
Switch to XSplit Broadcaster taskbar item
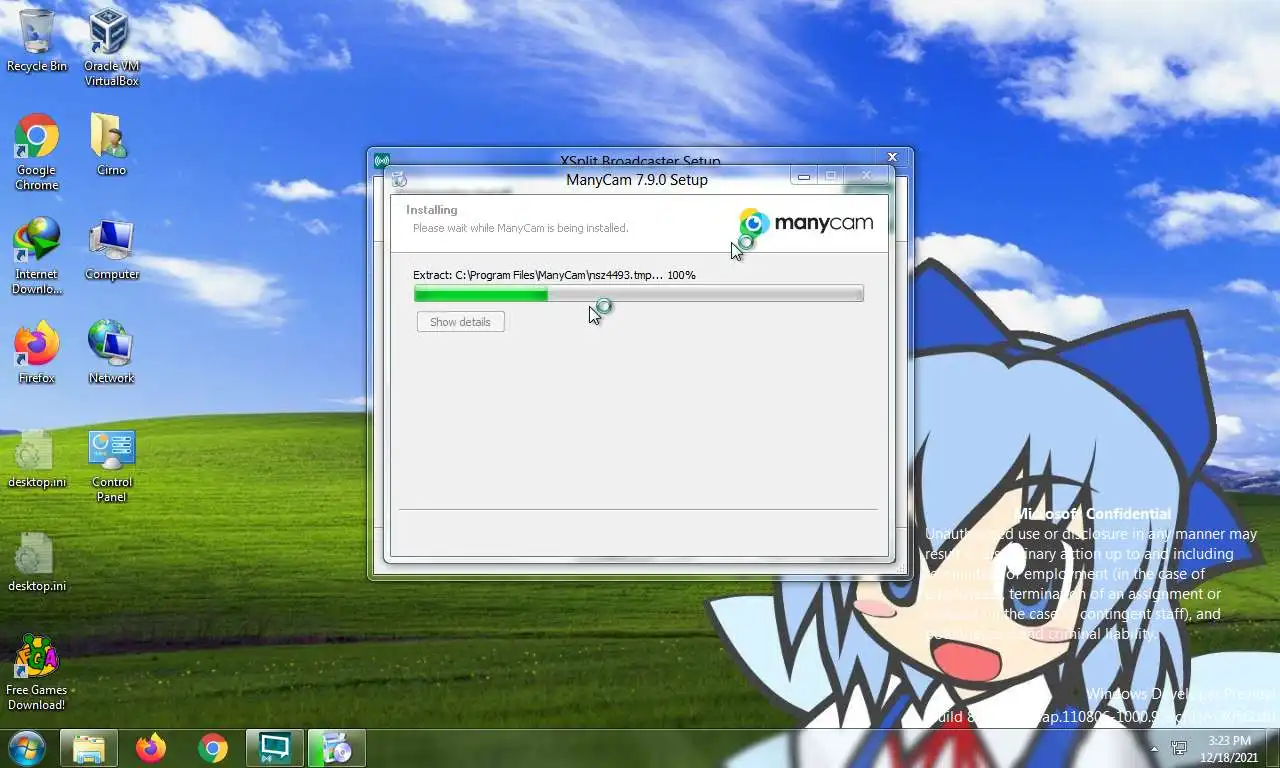coord(275,748)
